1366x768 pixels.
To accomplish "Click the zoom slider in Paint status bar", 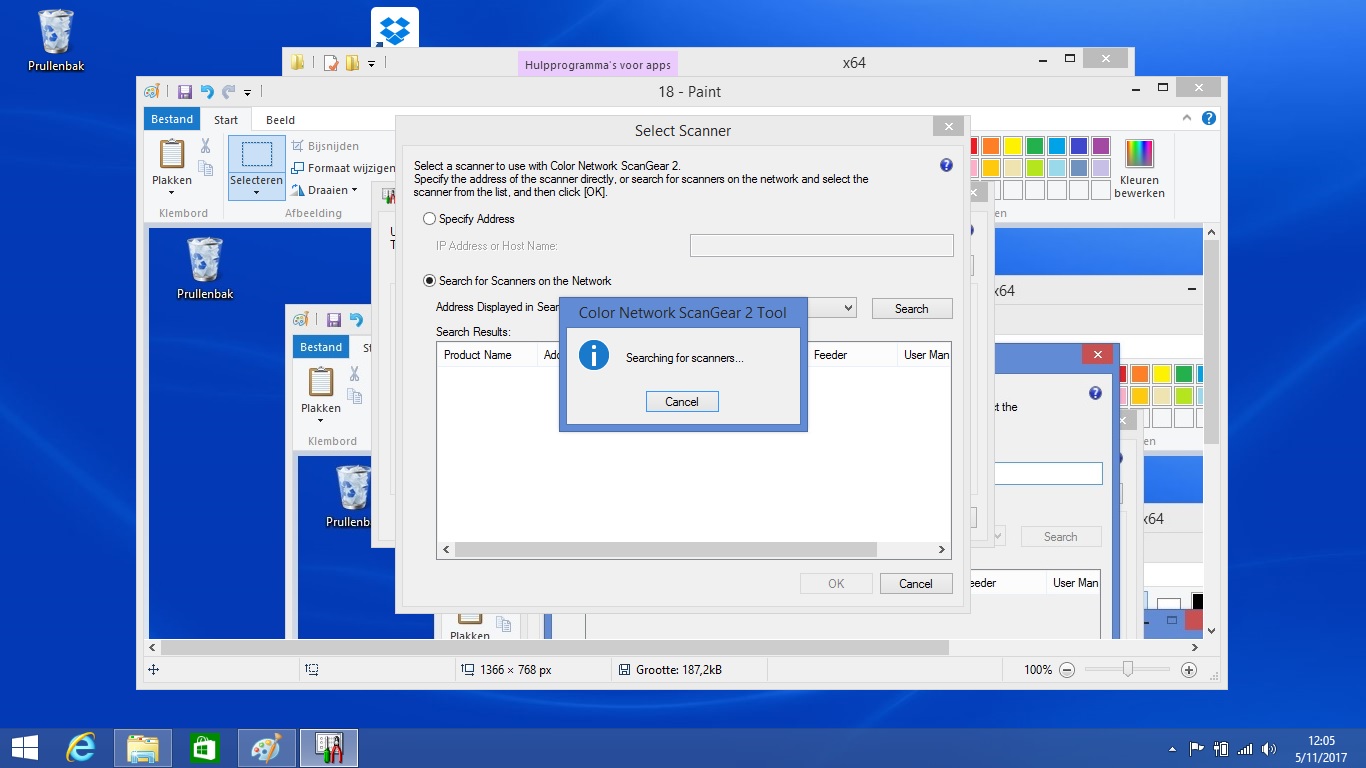I will tap(1127, 670).
